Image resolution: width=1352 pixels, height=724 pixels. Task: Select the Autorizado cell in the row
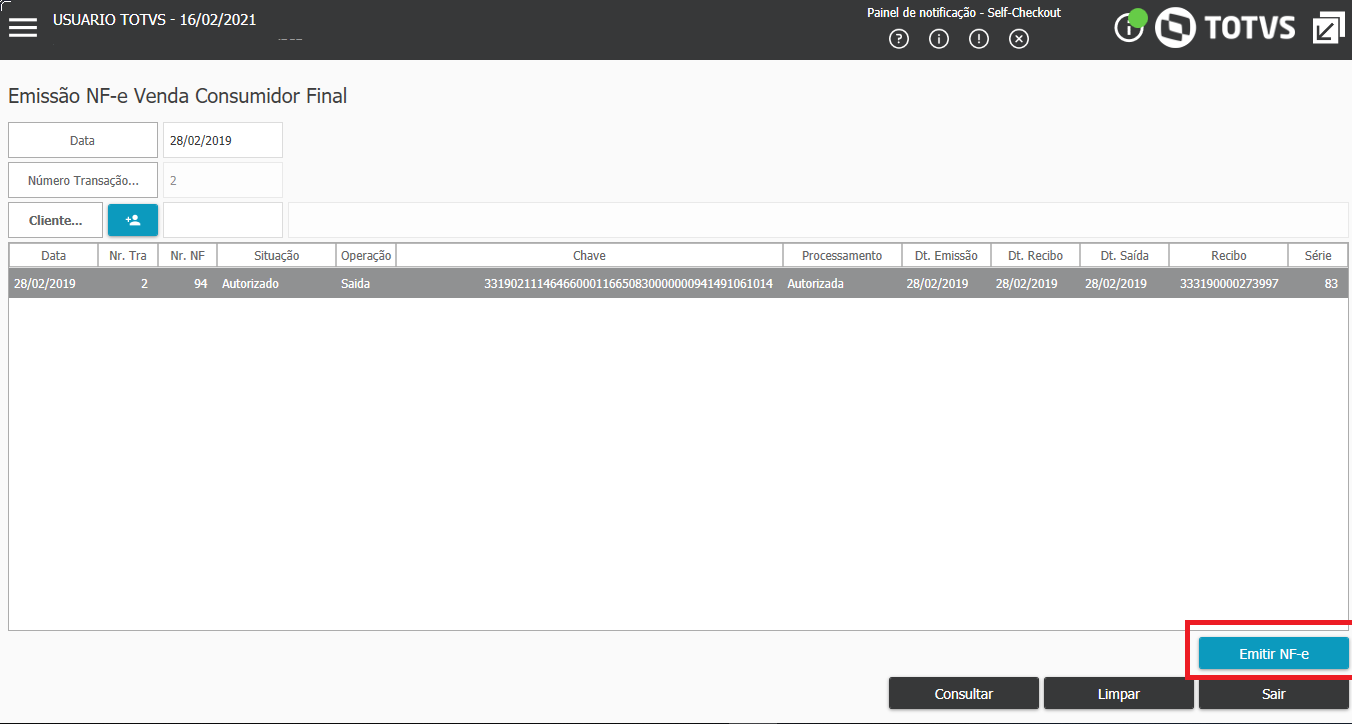click(277, 284)
